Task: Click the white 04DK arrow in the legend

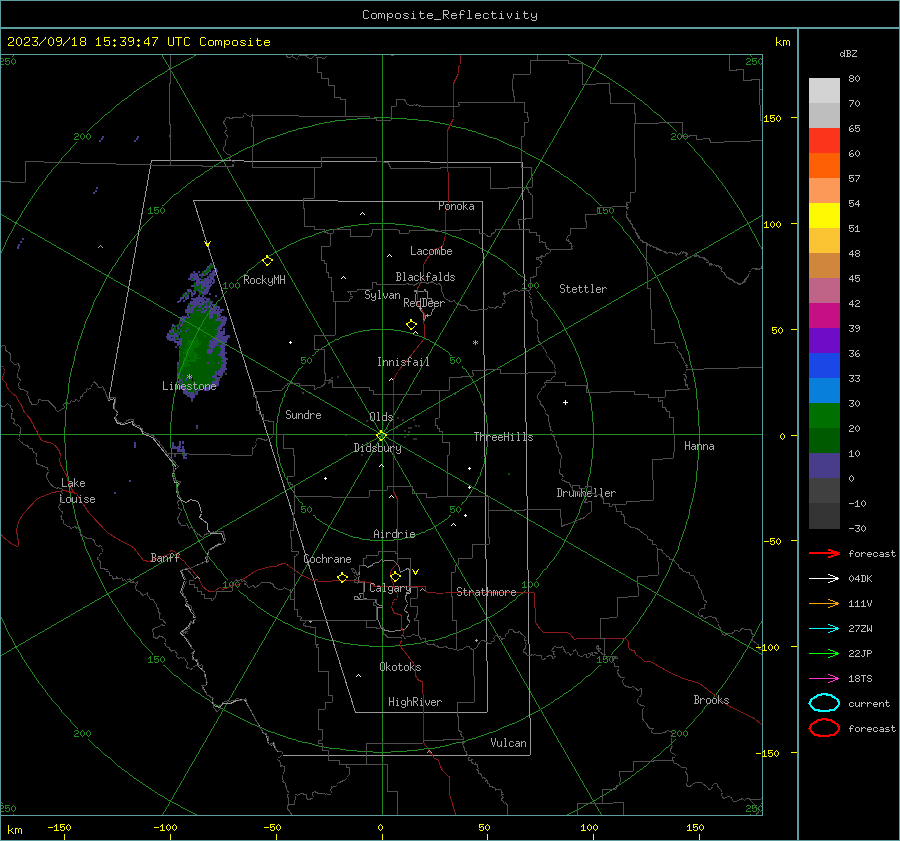Action: point(824,578)
